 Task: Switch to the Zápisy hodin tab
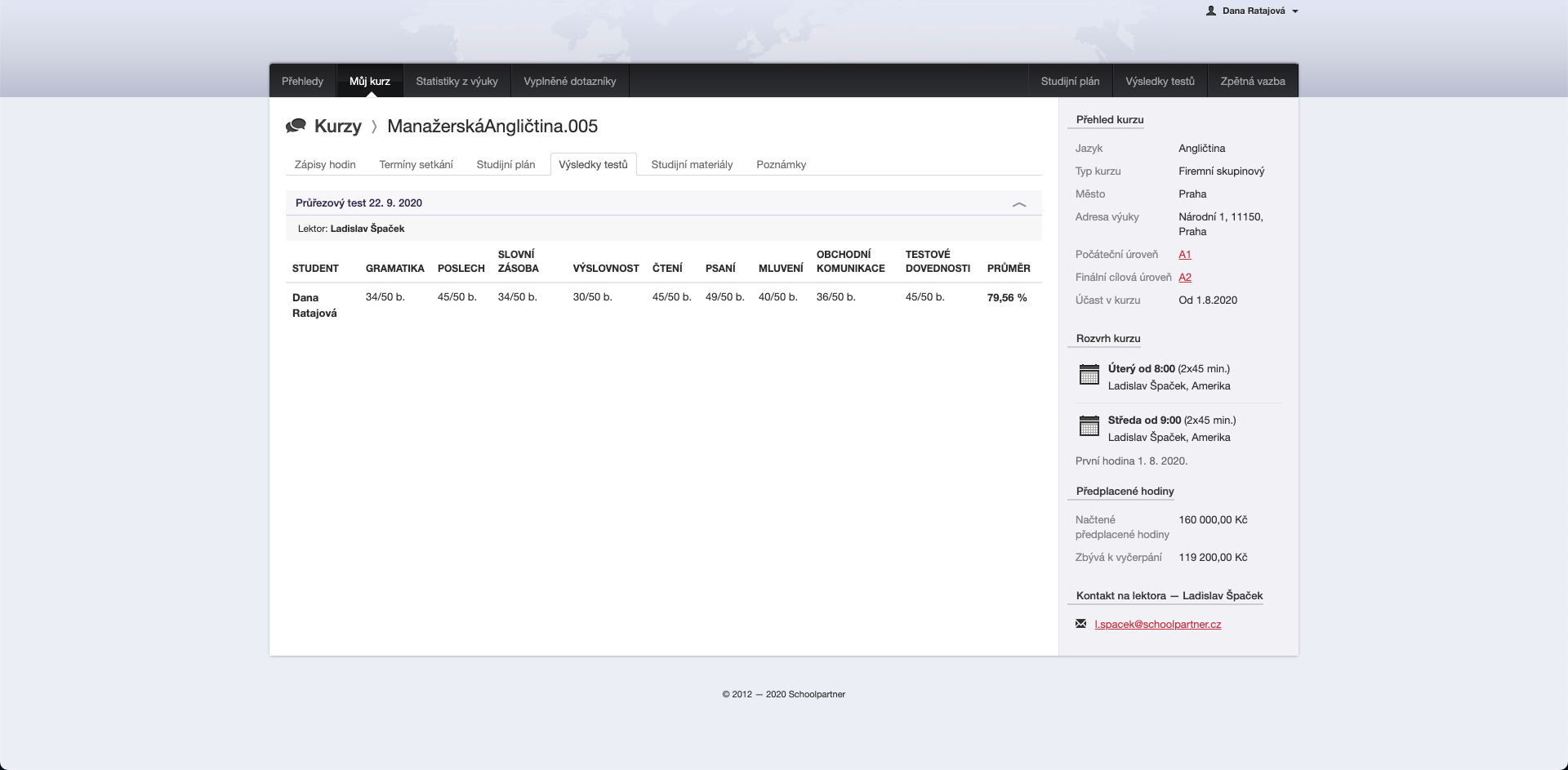pyautogui.click(x=325, y=164)
